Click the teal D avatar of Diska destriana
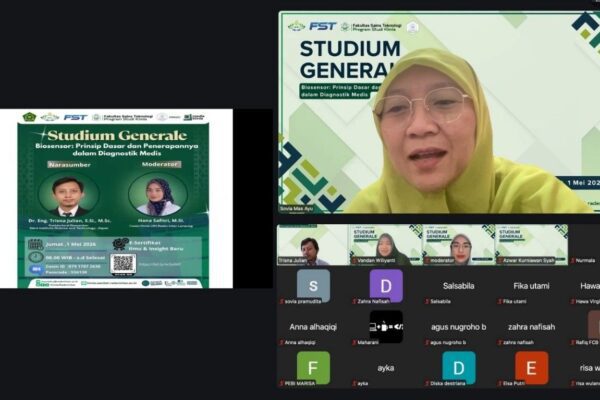The width and height of the screenshot is (600, 400). 459,367
